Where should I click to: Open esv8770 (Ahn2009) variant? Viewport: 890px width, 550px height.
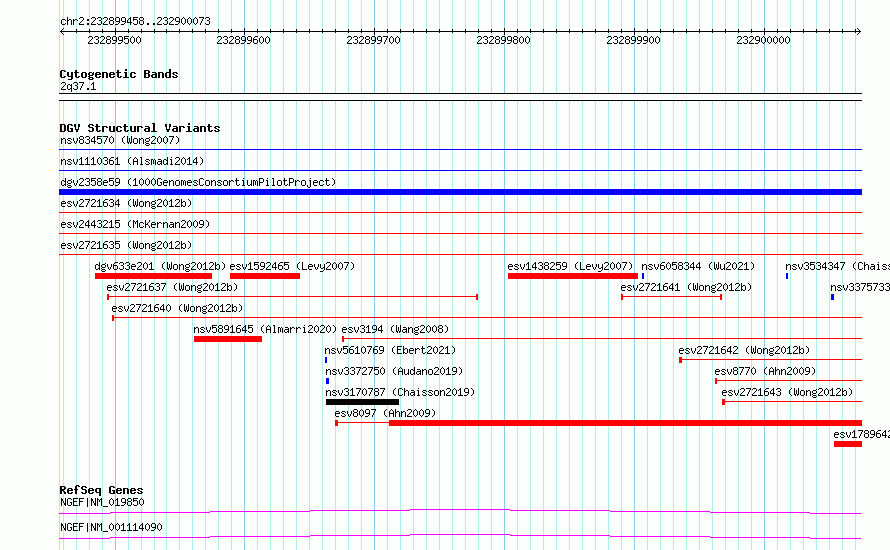tap(765, 371)
